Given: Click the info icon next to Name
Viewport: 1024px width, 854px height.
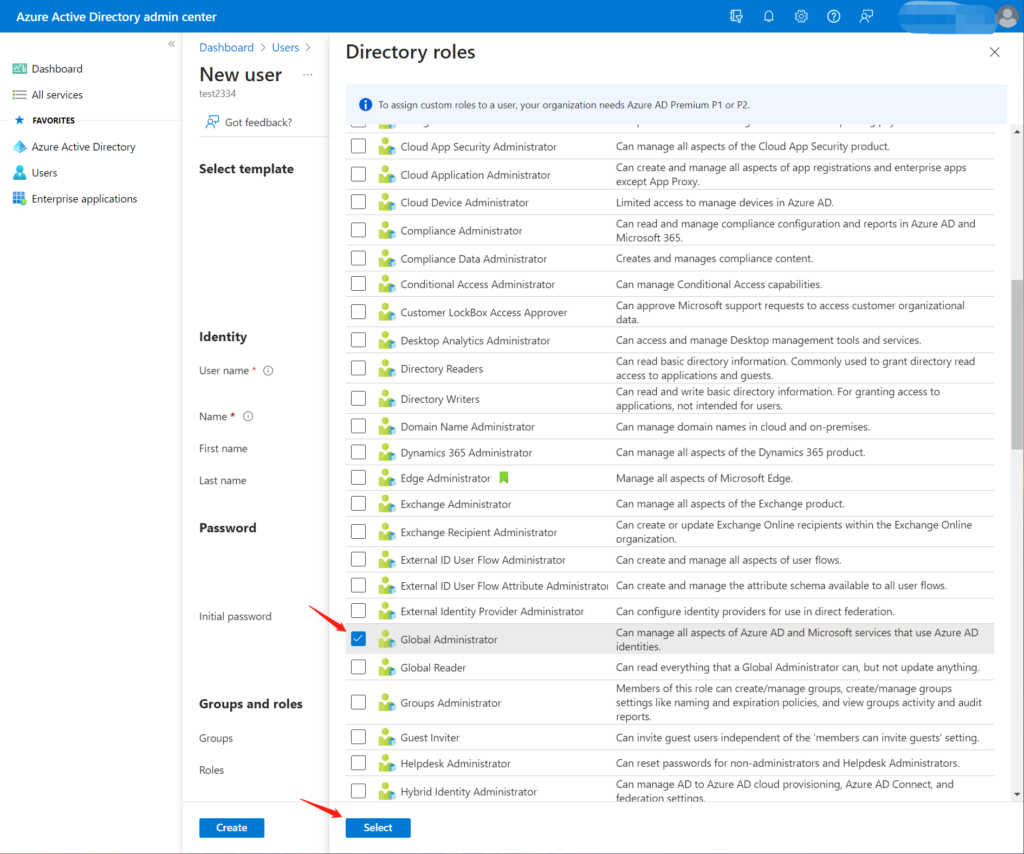Looking at the screenshot, I should point(248,417).
